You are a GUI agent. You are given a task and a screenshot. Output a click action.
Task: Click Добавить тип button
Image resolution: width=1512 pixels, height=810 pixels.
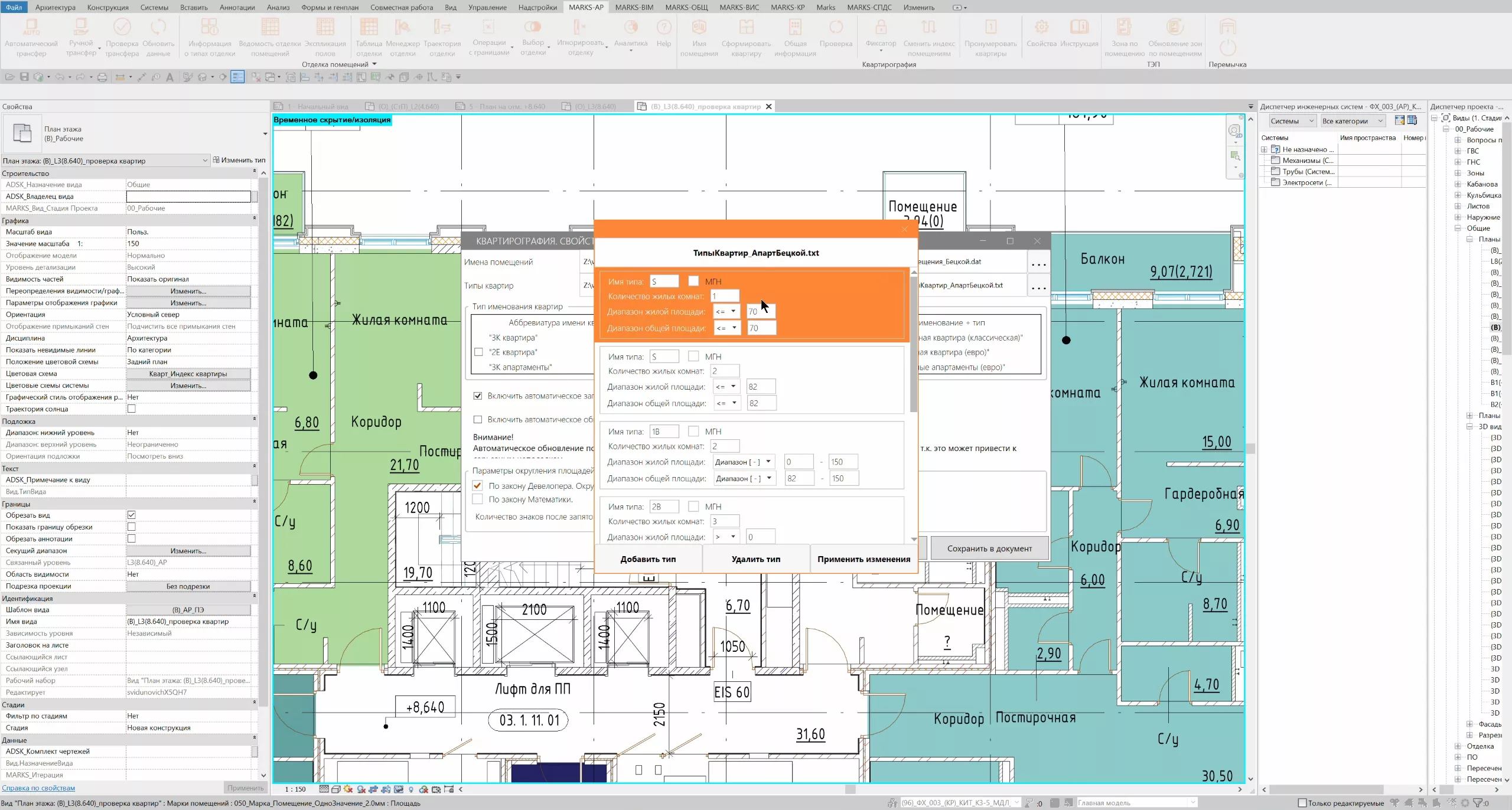tap(648, 559)
